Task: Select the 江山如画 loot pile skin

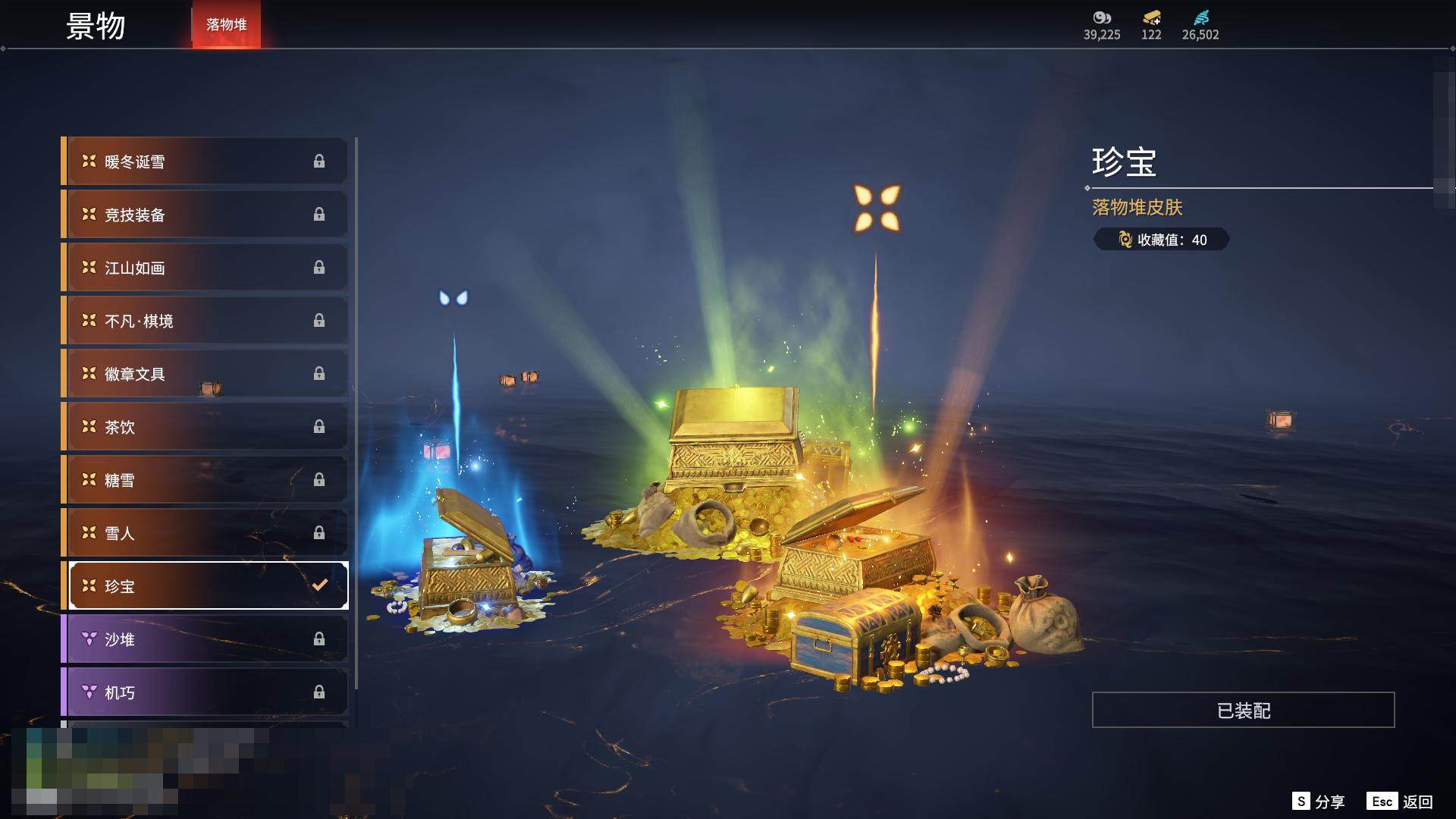Action: tap(205, 267)
